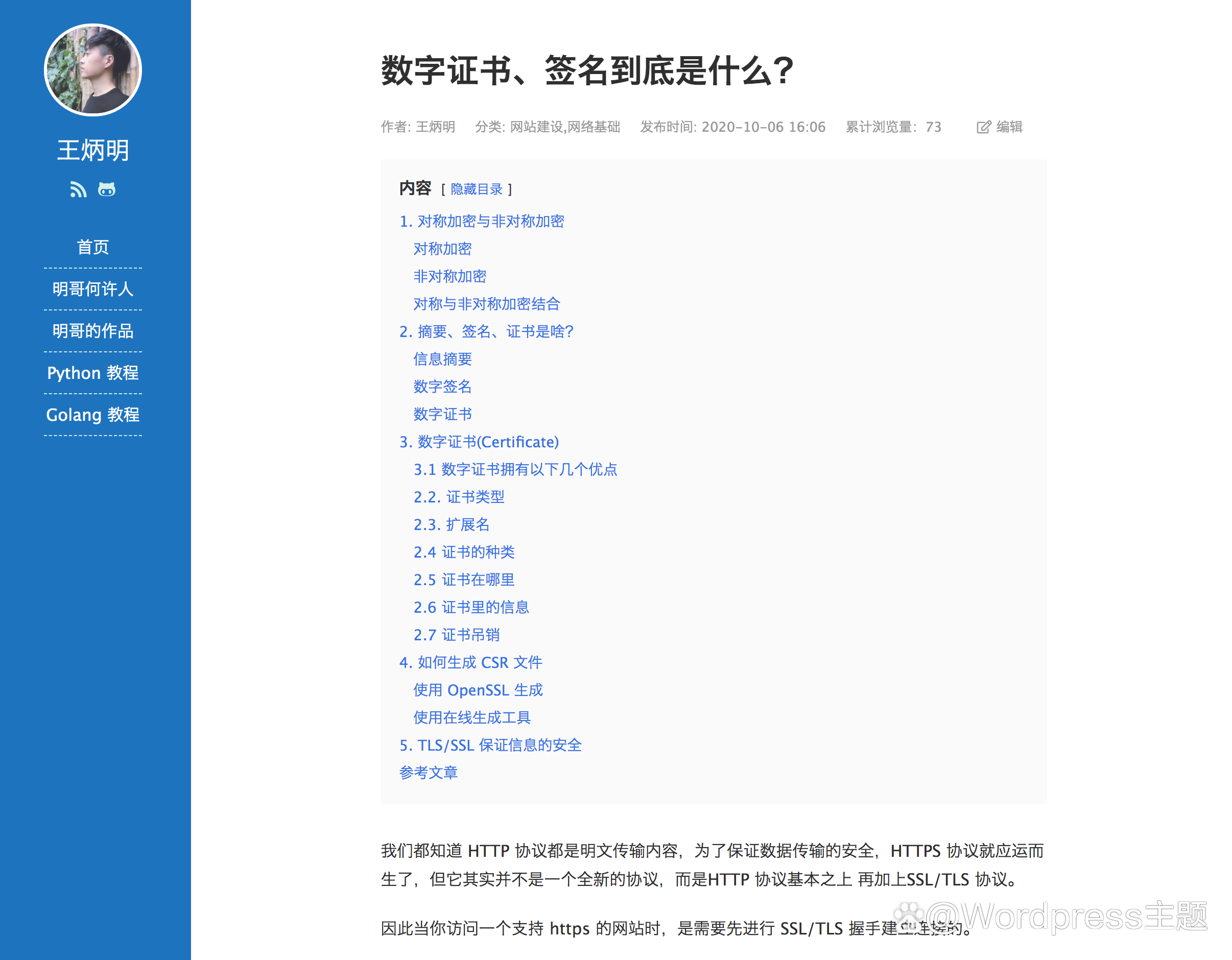Jump to 2. 摘要、签名、证书是啥?
This screenshot has height=960, width=1232.
coord(486,331)
